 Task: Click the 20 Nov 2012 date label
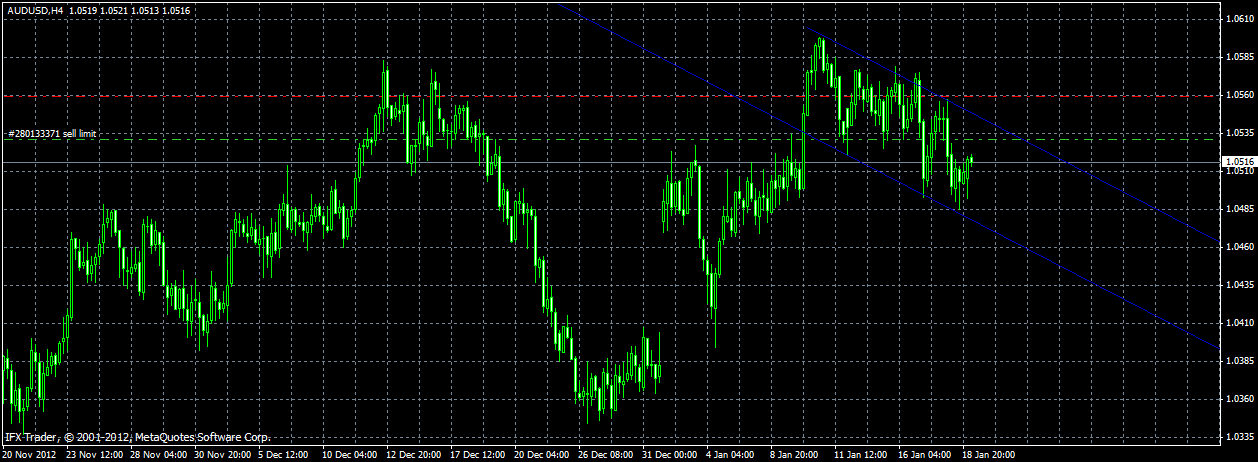pyautogui.click(x=27, y=454)
